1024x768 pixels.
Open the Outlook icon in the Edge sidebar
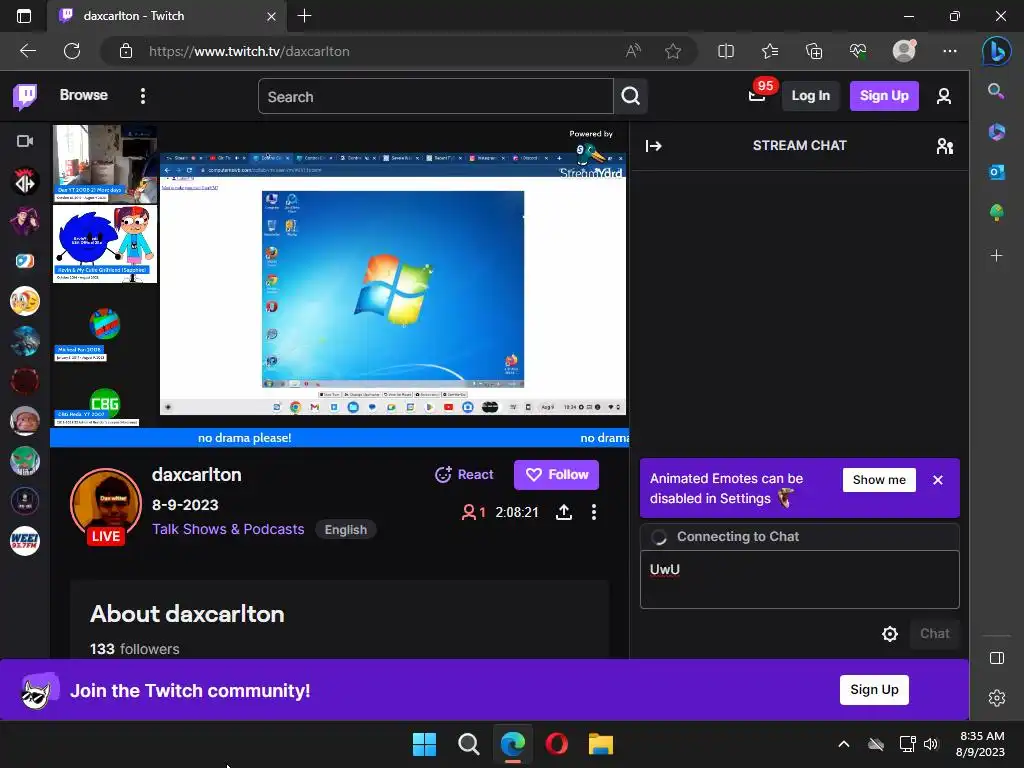coord(997,172)
